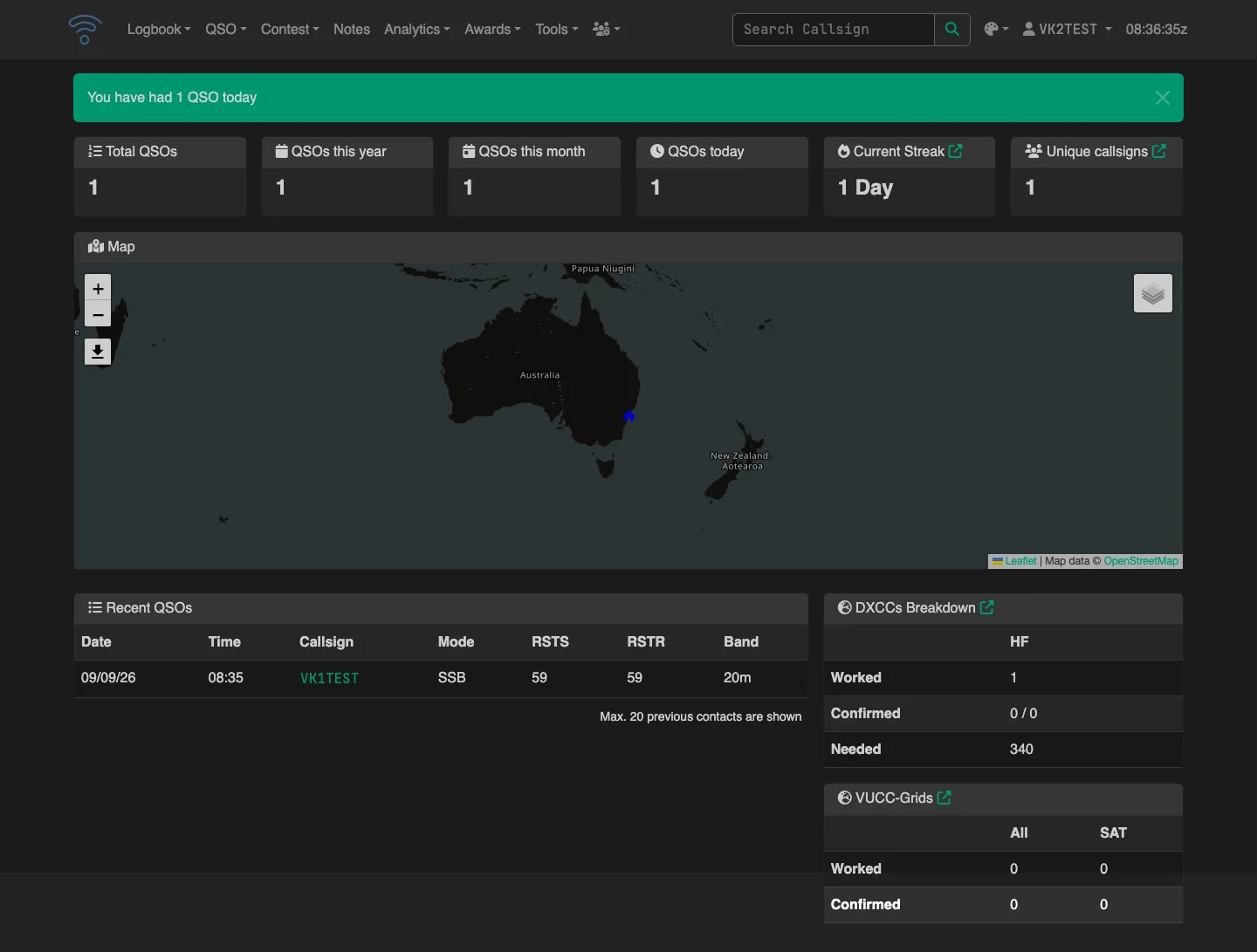Open the Notes page
Viewport: 1257px width, 952px height.
(x=352, y=29)
